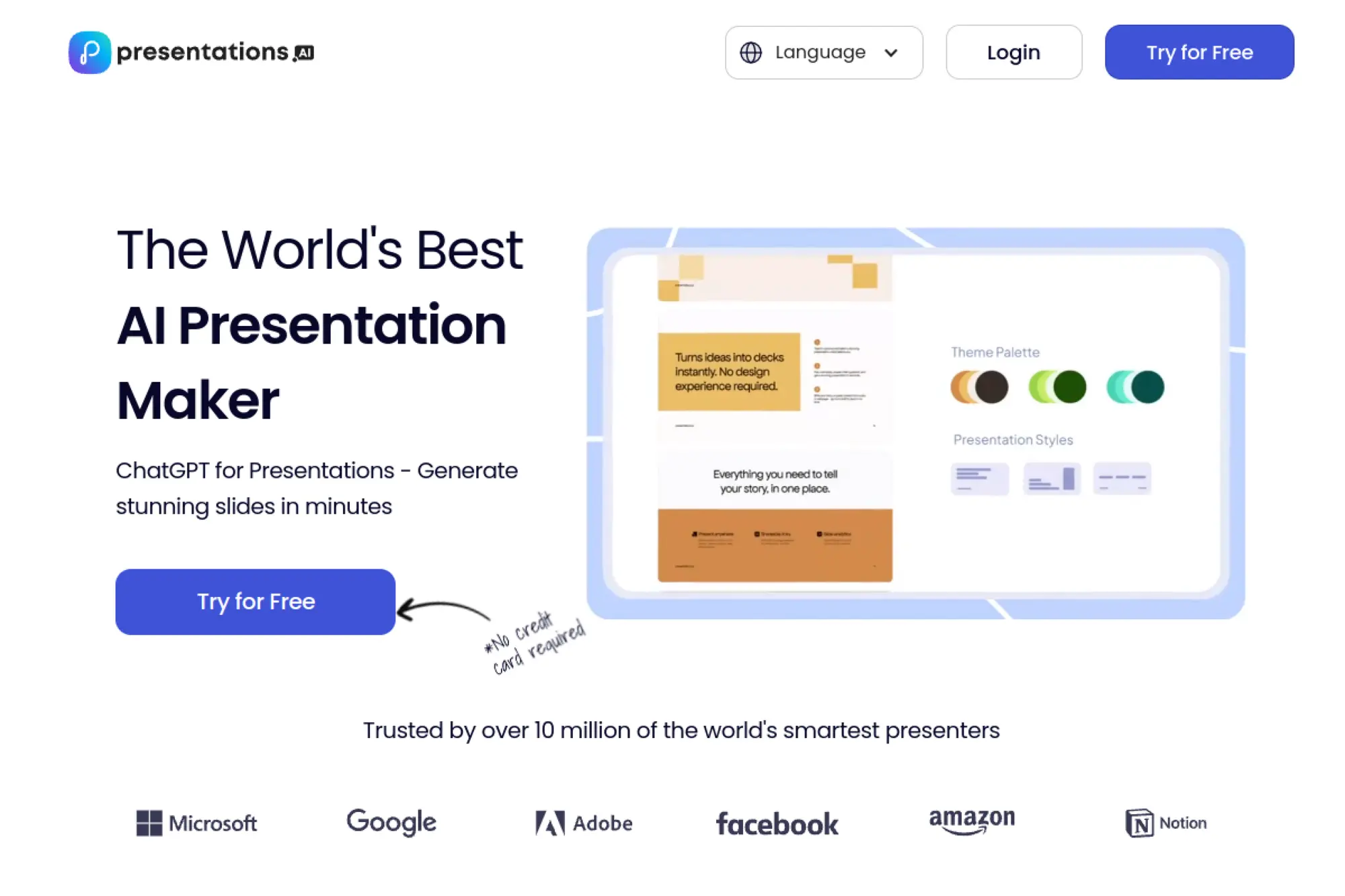Select the green theme palette swatch
Viewport: 1345px width, 896px height.
tap(1059, 386)
